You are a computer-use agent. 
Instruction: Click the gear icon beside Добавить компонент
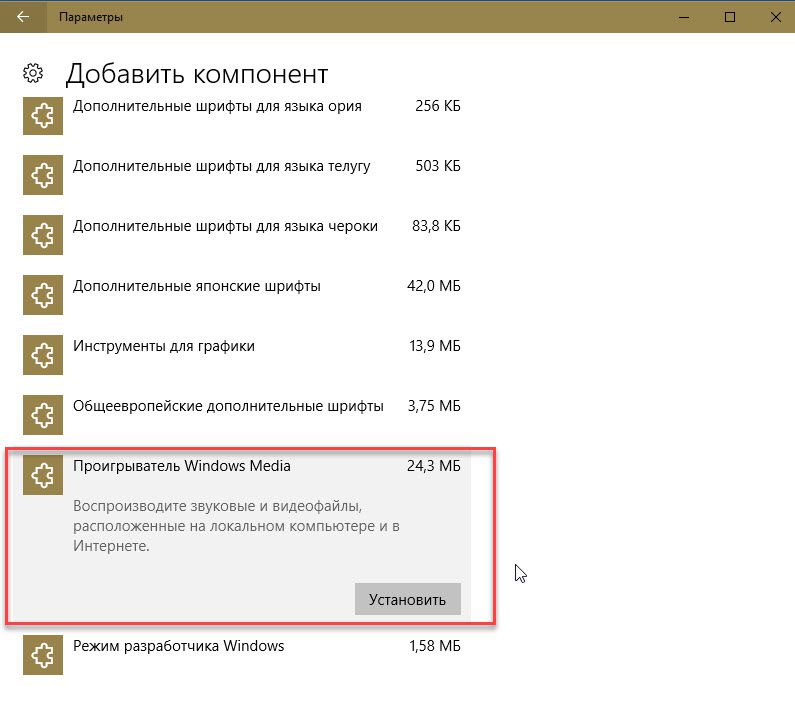click(33, 73)
